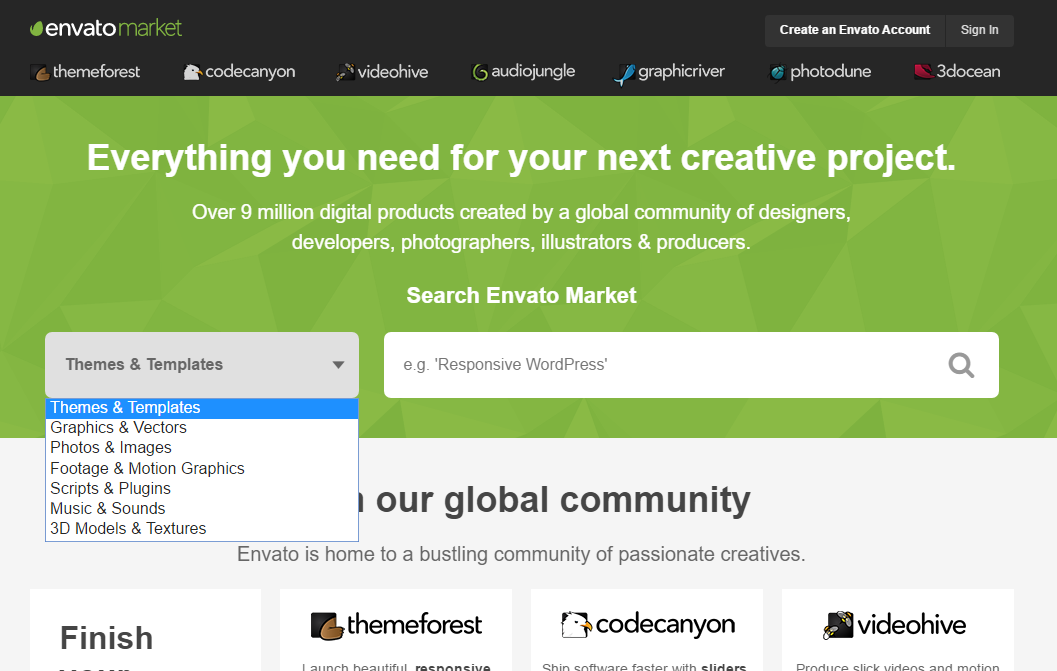The height and width of the screenshot is (671, 1057).
Task: Navigate to the 3DOcean marketplace
Action: [x=957, y=72]
